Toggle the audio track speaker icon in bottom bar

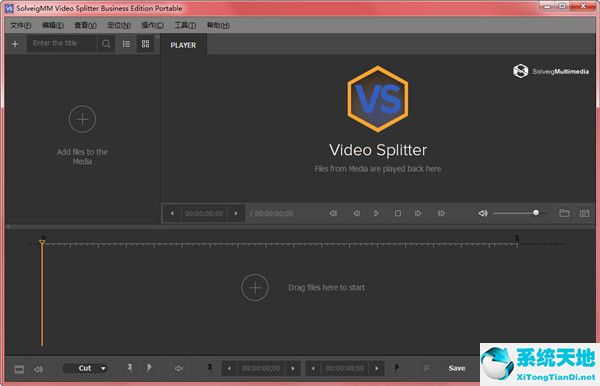pyautogui.click(x=38, y=369)
